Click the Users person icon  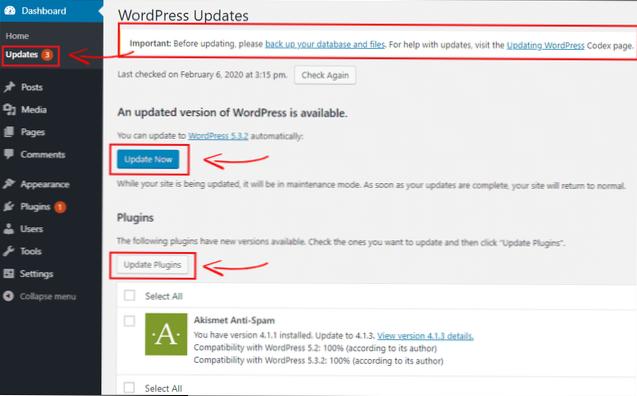pyautogui.click(x=9, y=229)
